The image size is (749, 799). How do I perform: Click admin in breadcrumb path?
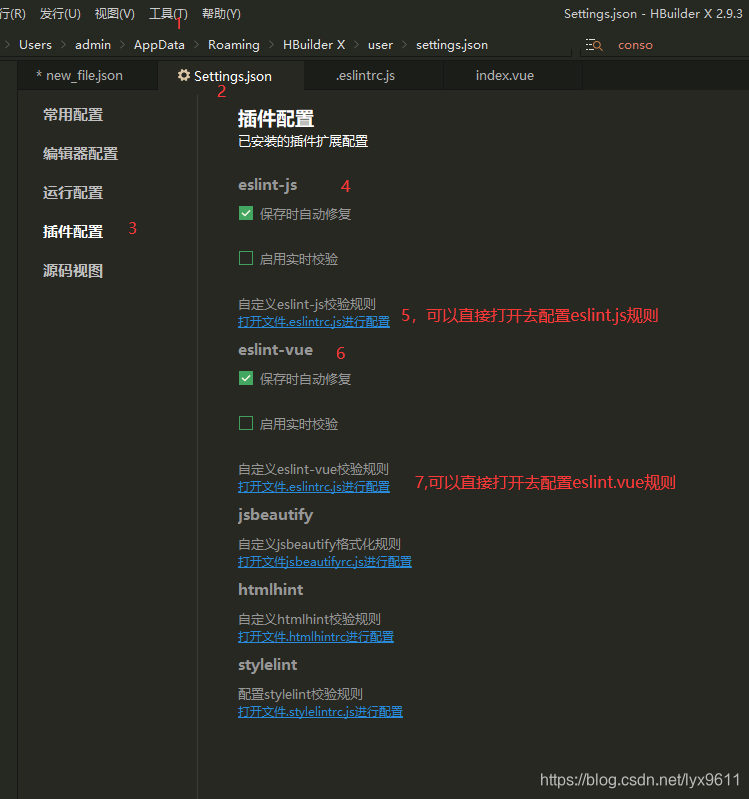[93, 45]
